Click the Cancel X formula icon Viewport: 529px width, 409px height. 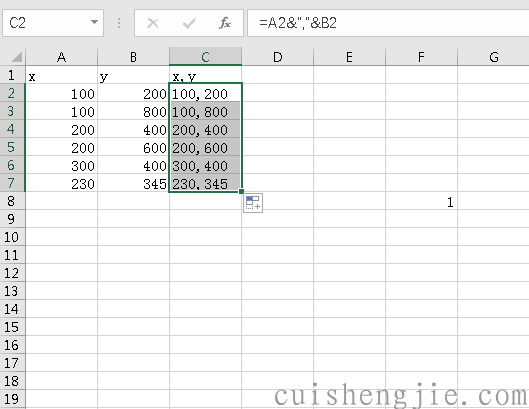pos(153,23)
